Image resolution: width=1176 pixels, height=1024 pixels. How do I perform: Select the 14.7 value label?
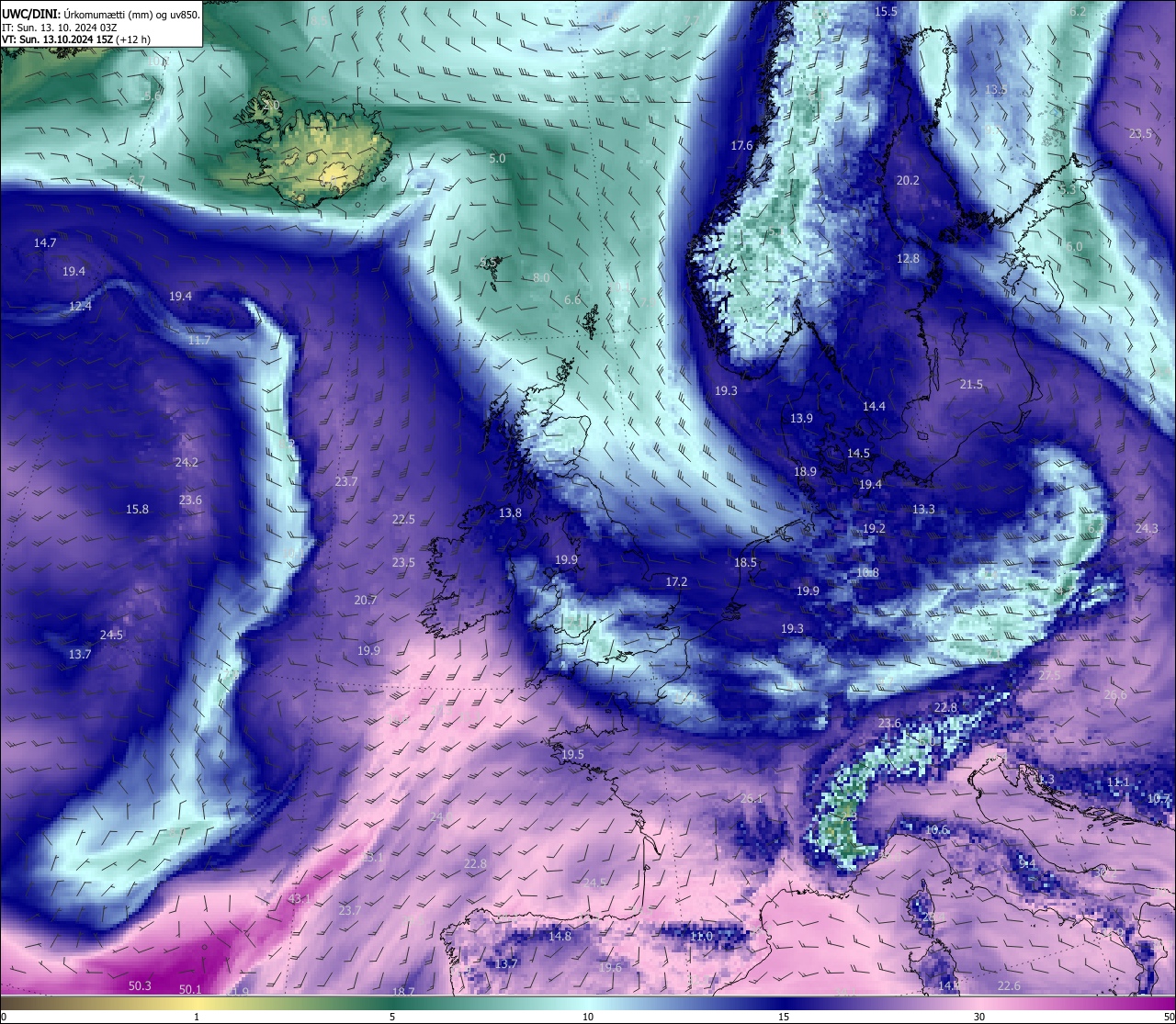[x=45, y=243]
